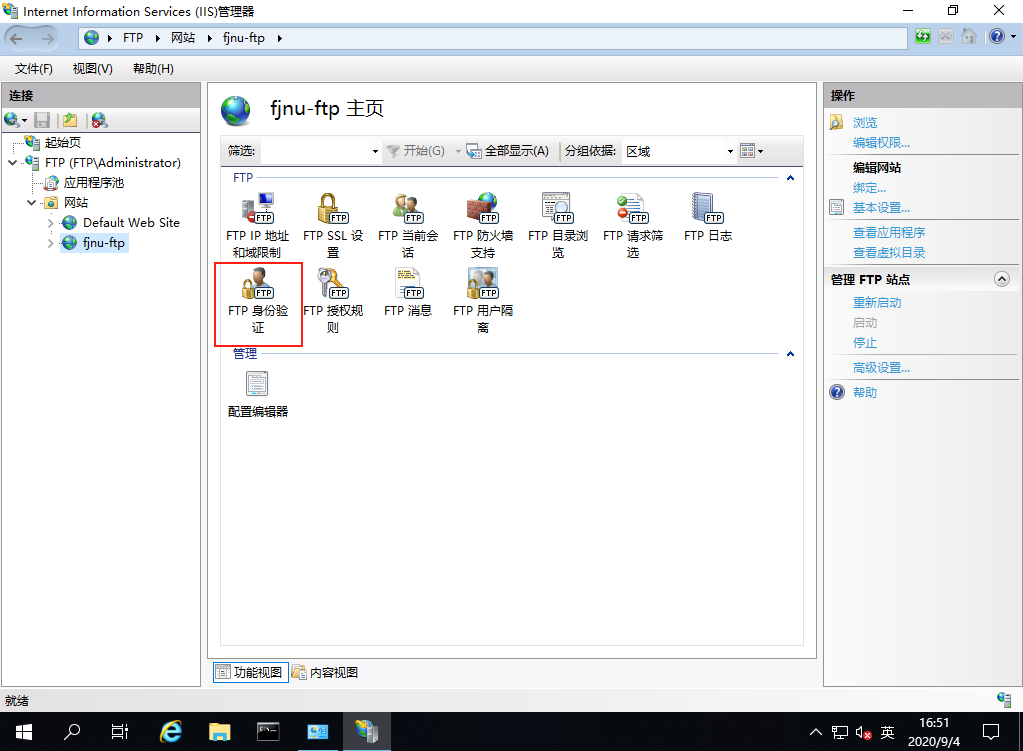Open the 文件(F) menu
Image resolution: width=1023 pixels, height=751 pixels.
[x=34, y=69]
